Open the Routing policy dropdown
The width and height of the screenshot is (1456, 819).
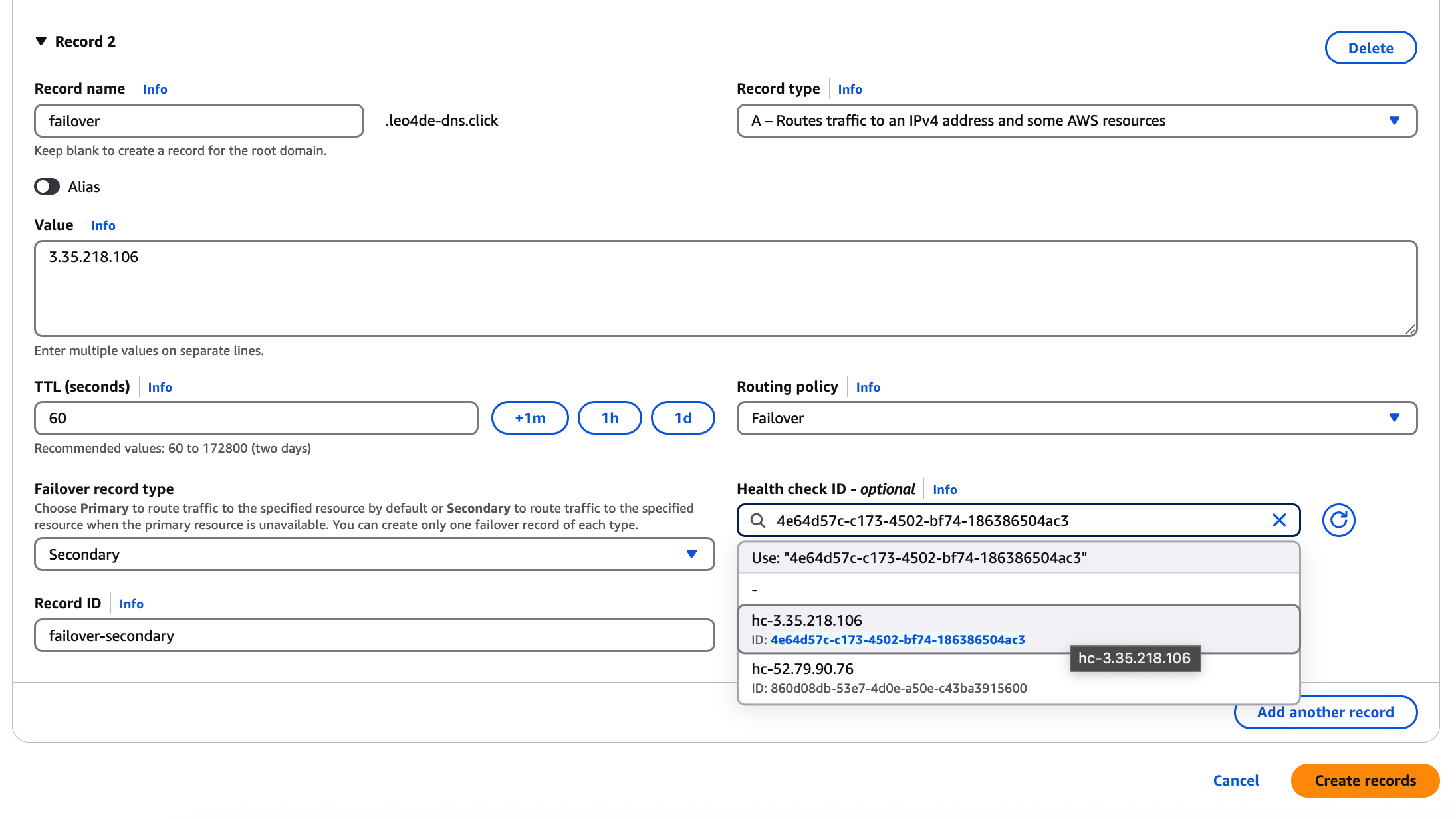1076,418
